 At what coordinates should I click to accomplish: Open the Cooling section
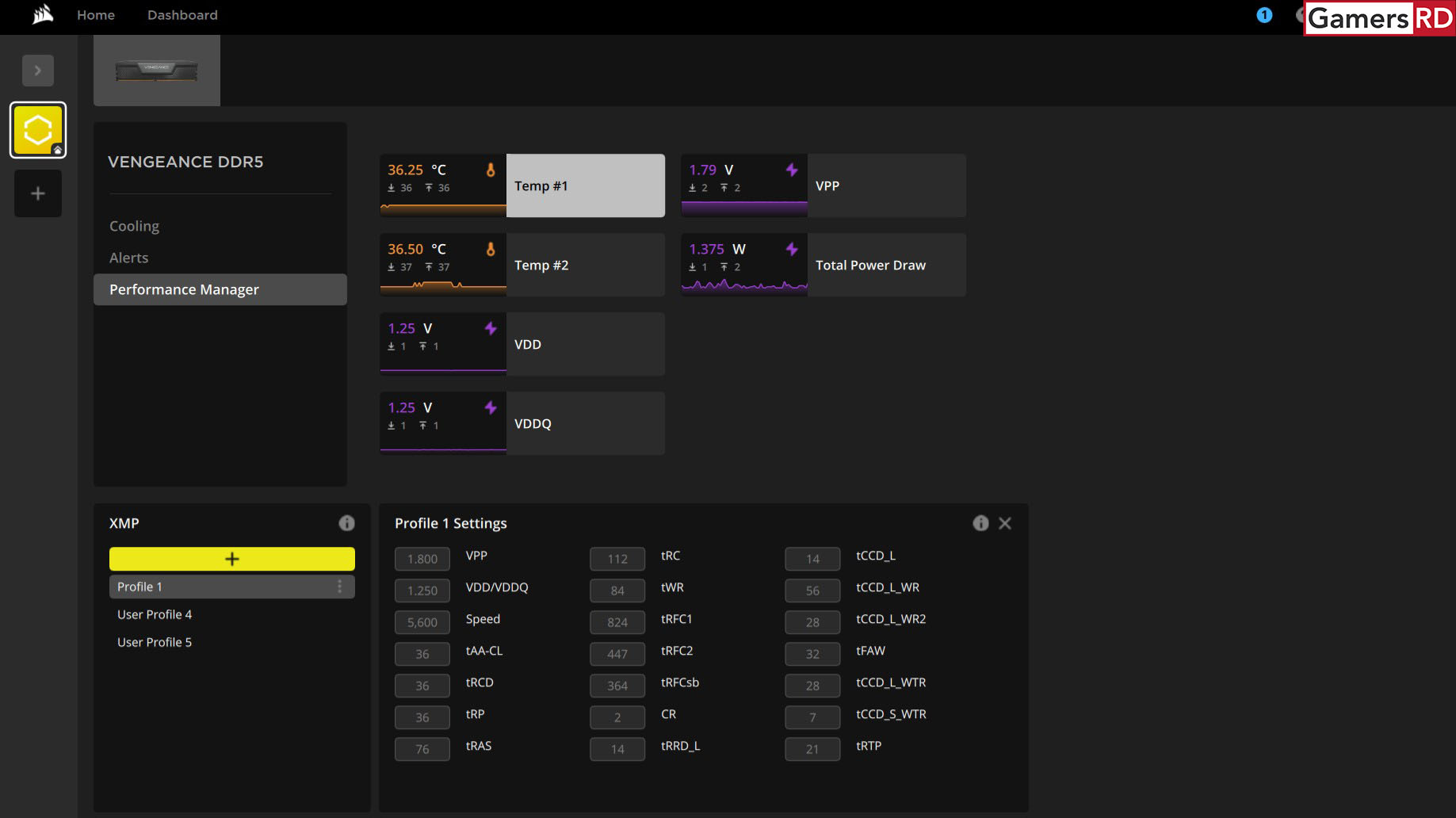tap(134, 226)
